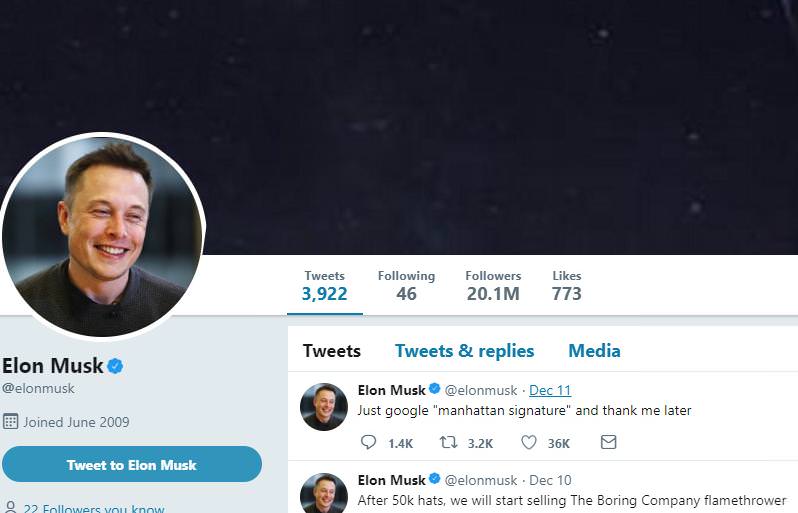Click the calendar icon beside Joined June 2009
798x513 pixels.
pos(10,421)
